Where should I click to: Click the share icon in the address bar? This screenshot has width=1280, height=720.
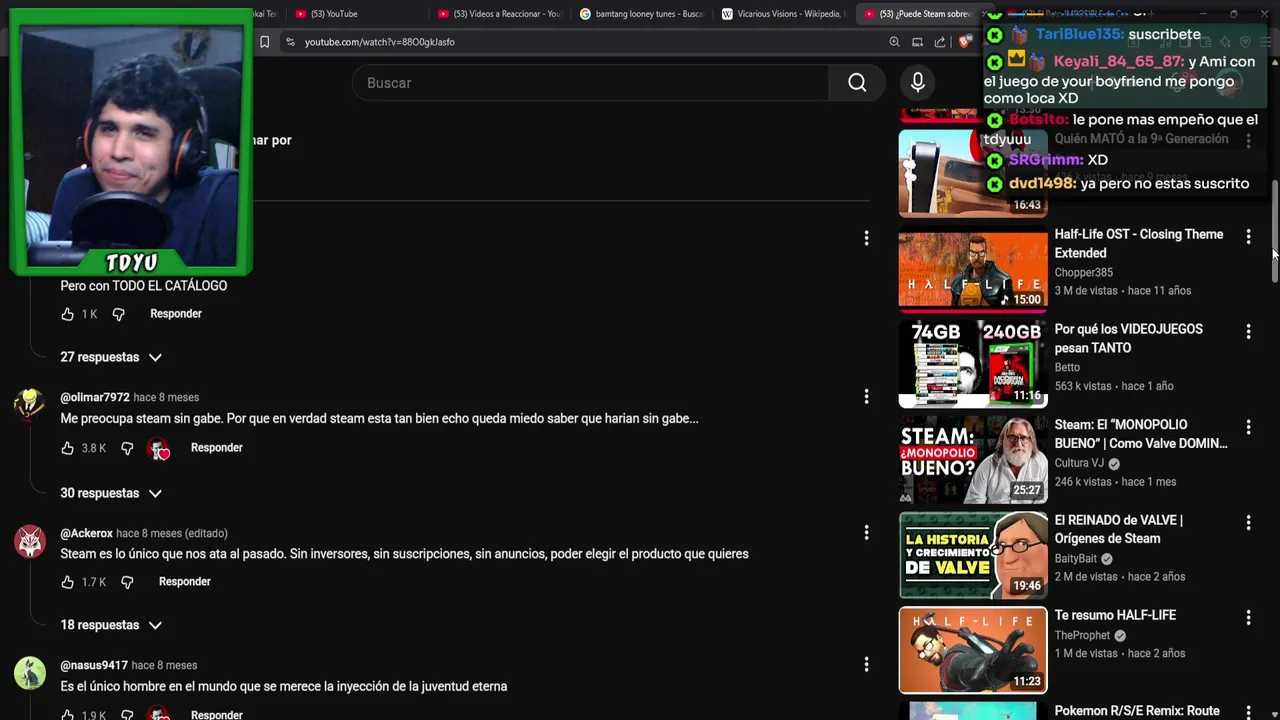tap(940, 42)
